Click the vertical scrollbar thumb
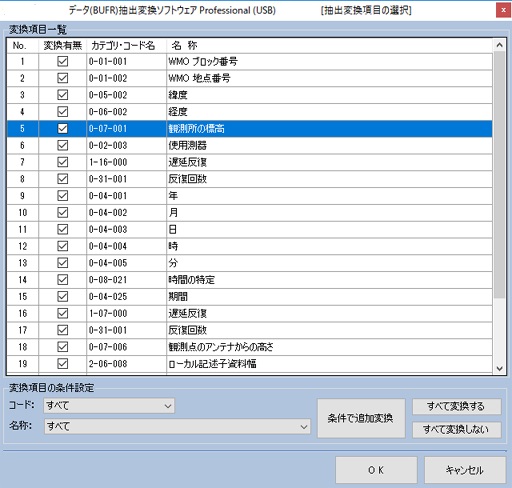 [x=499, y=174]
